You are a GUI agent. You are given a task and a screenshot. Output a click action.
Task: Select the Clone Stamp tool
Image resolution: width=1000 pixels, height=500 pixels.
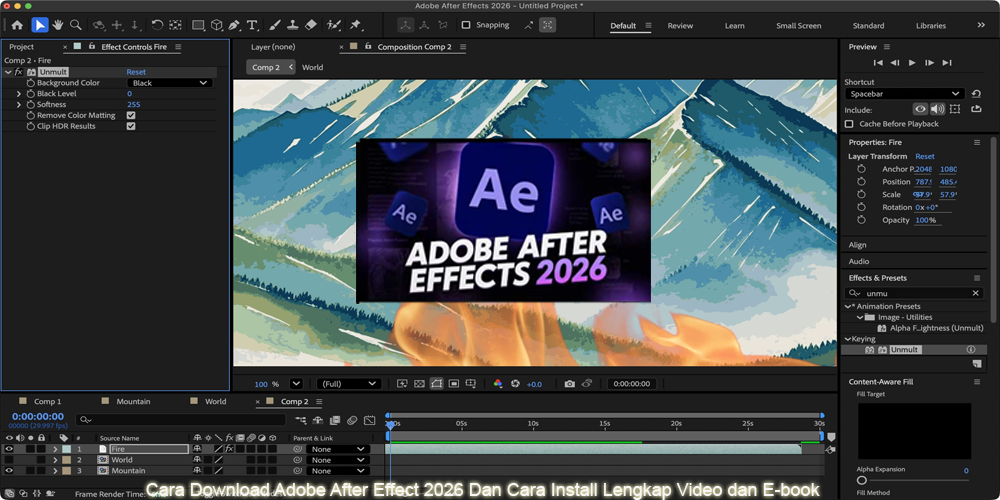pyautogui.click(x=293, y=26)
